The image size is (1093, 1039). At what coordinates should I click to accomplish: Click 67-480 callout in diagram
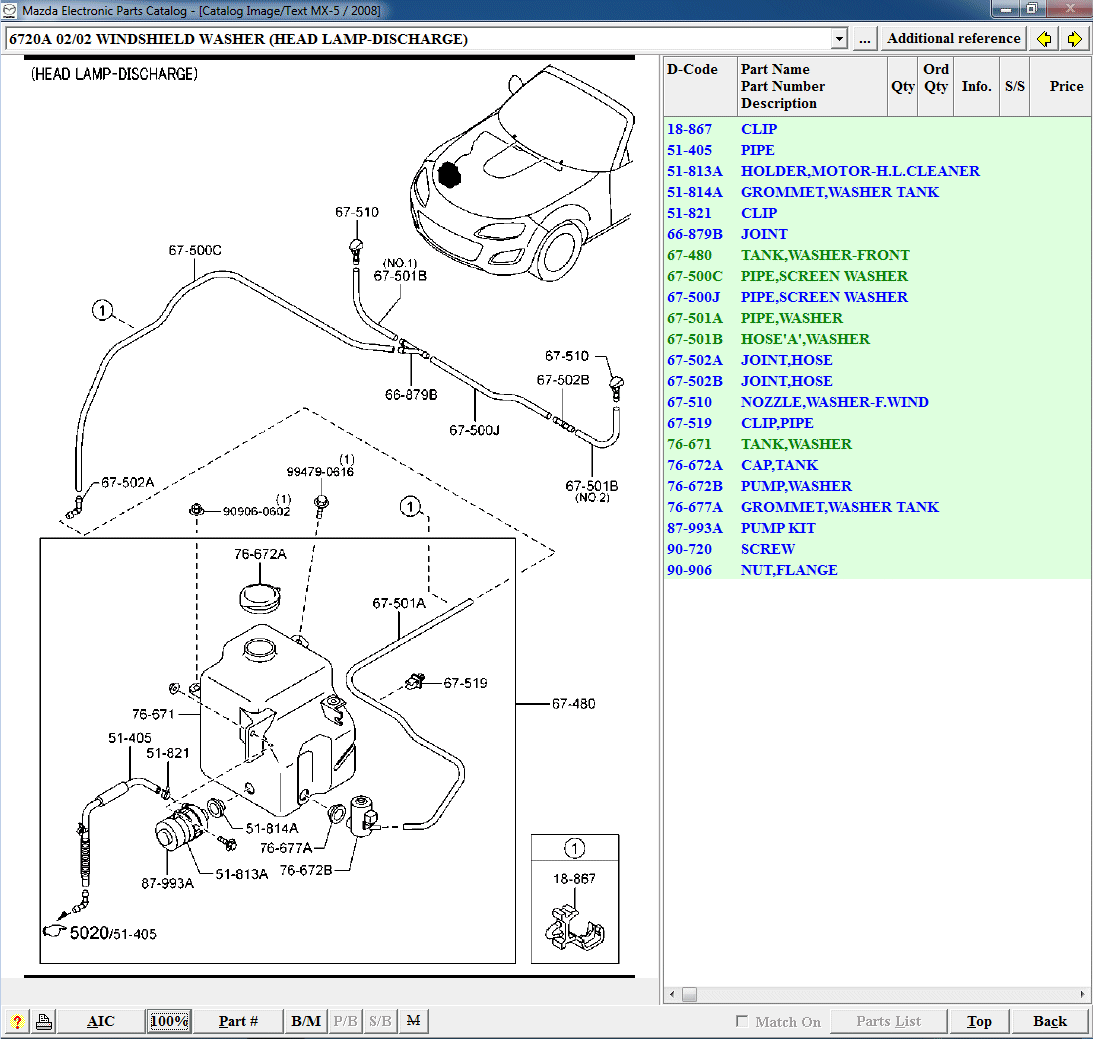[574, 704]
